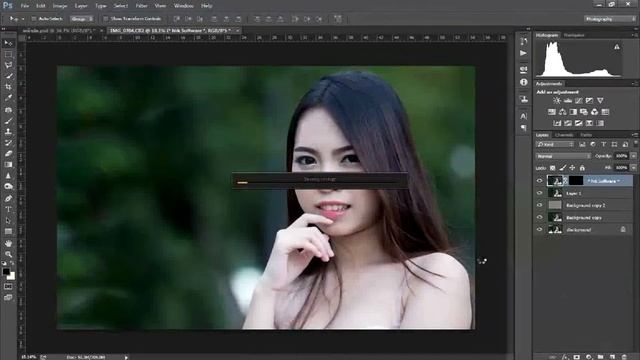
Task: Enable the Show Transform Controls checkbox
Action: click(105, 19)
